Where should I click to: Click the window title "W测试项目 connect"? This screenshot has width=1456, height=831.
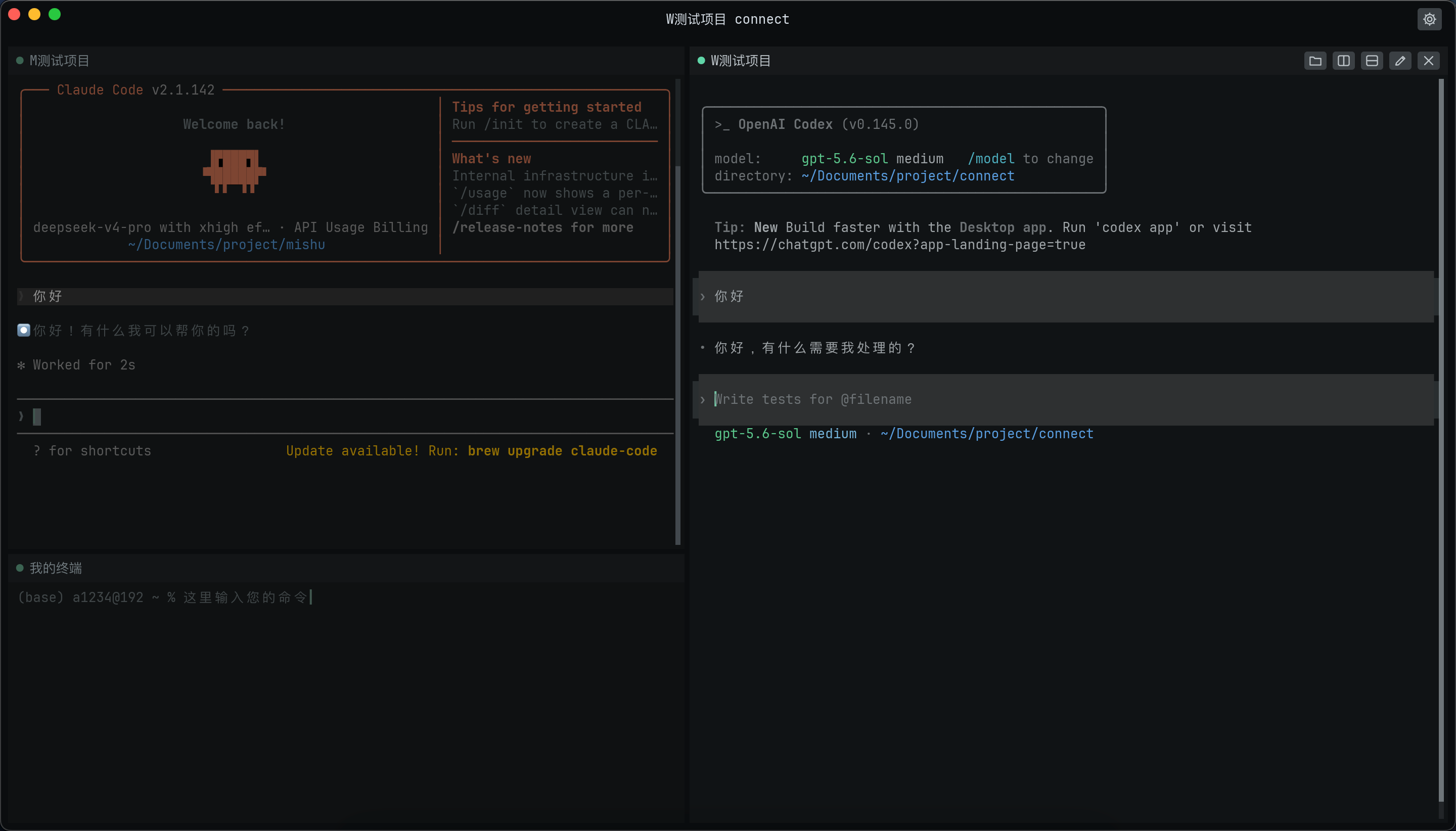[727, 19]
